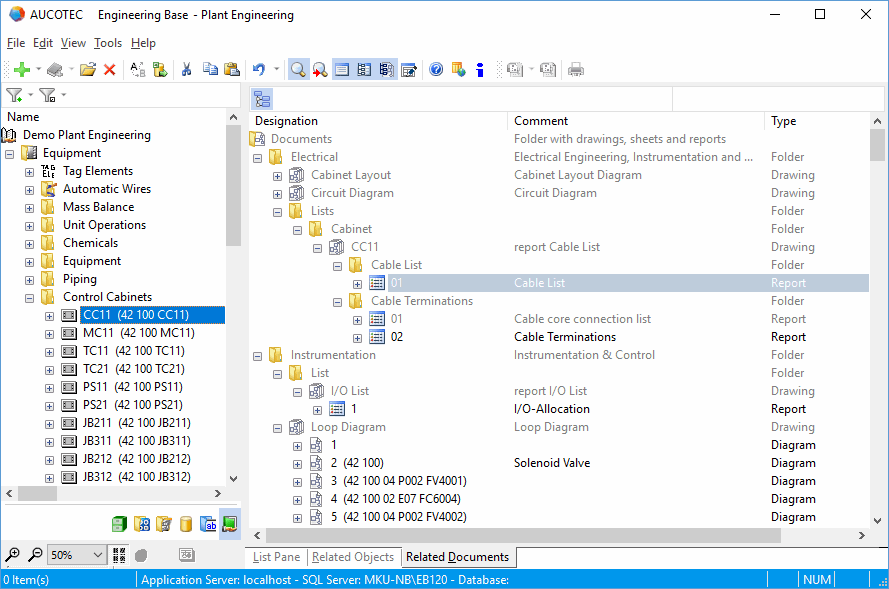Screen dimensions: 889x589
Task: Toggle the magnifier Search toolbar button
Action: [298, 70]
